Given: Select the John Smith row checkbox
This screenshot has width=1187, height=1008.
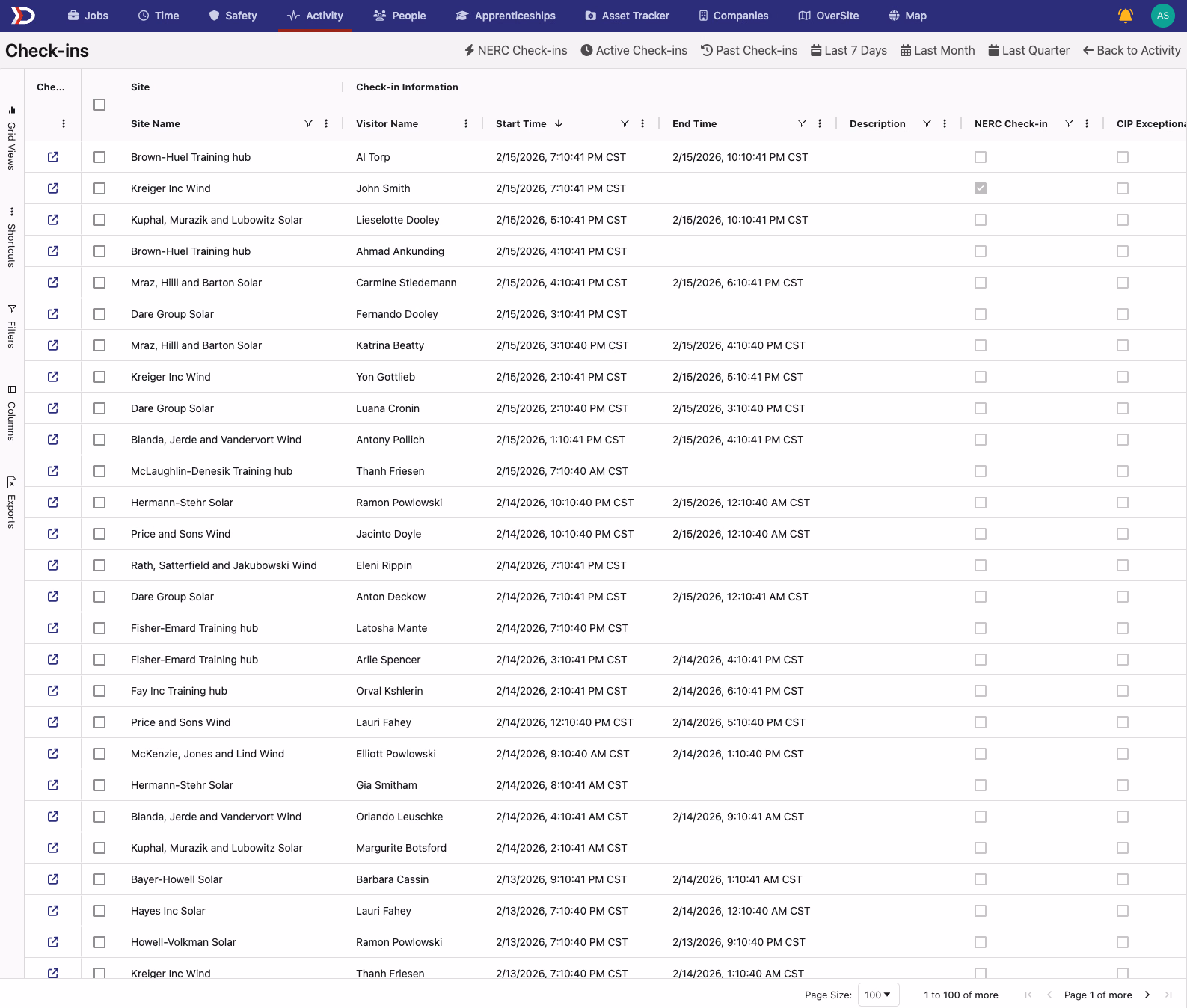Looking at the screenshot, I should [99, 188].
